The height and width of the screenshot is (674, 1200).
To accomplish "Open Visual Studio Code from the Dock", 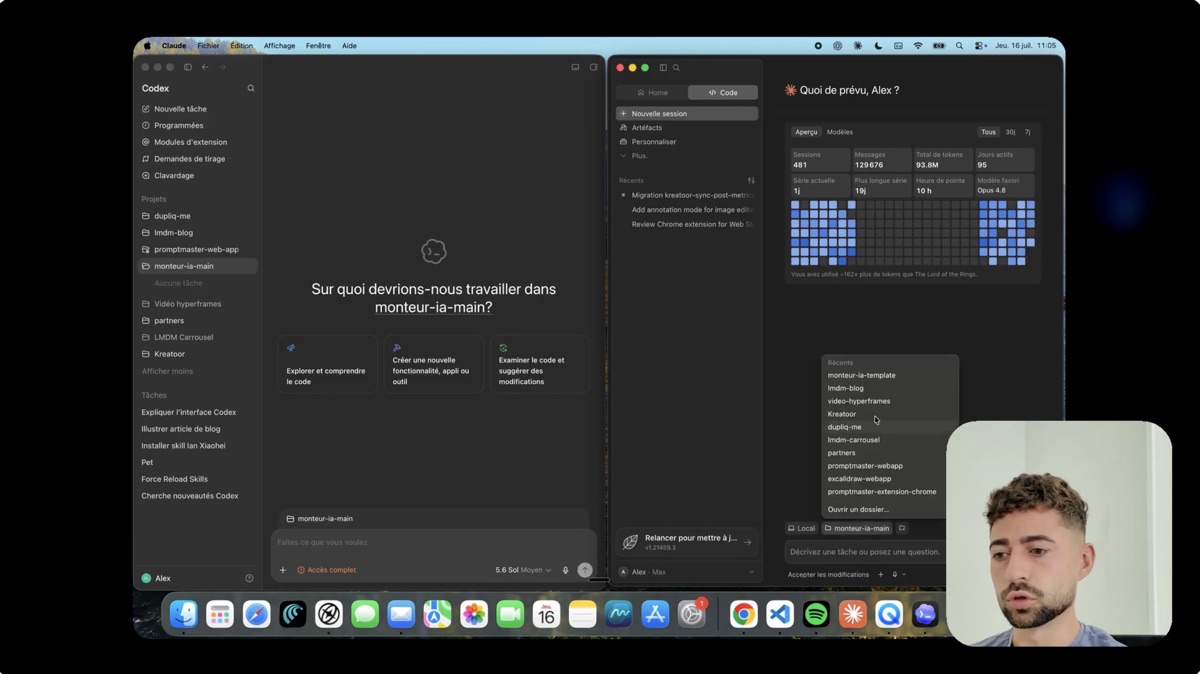I will (780, 615).
